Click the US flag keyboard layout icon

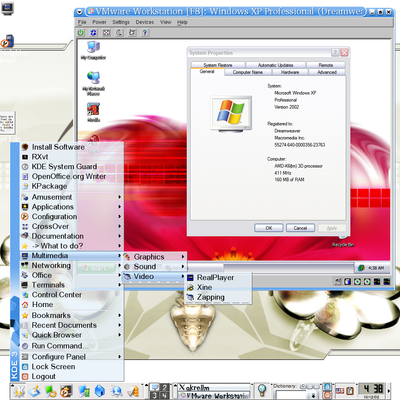tap(340, 390)
